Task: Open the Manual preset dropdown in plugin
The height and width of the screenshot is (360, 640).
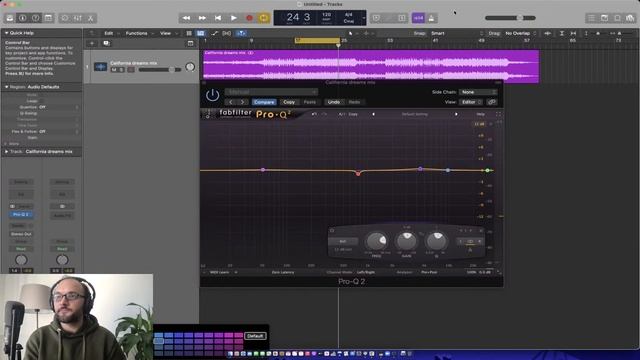Action: (x=271, y=92)
